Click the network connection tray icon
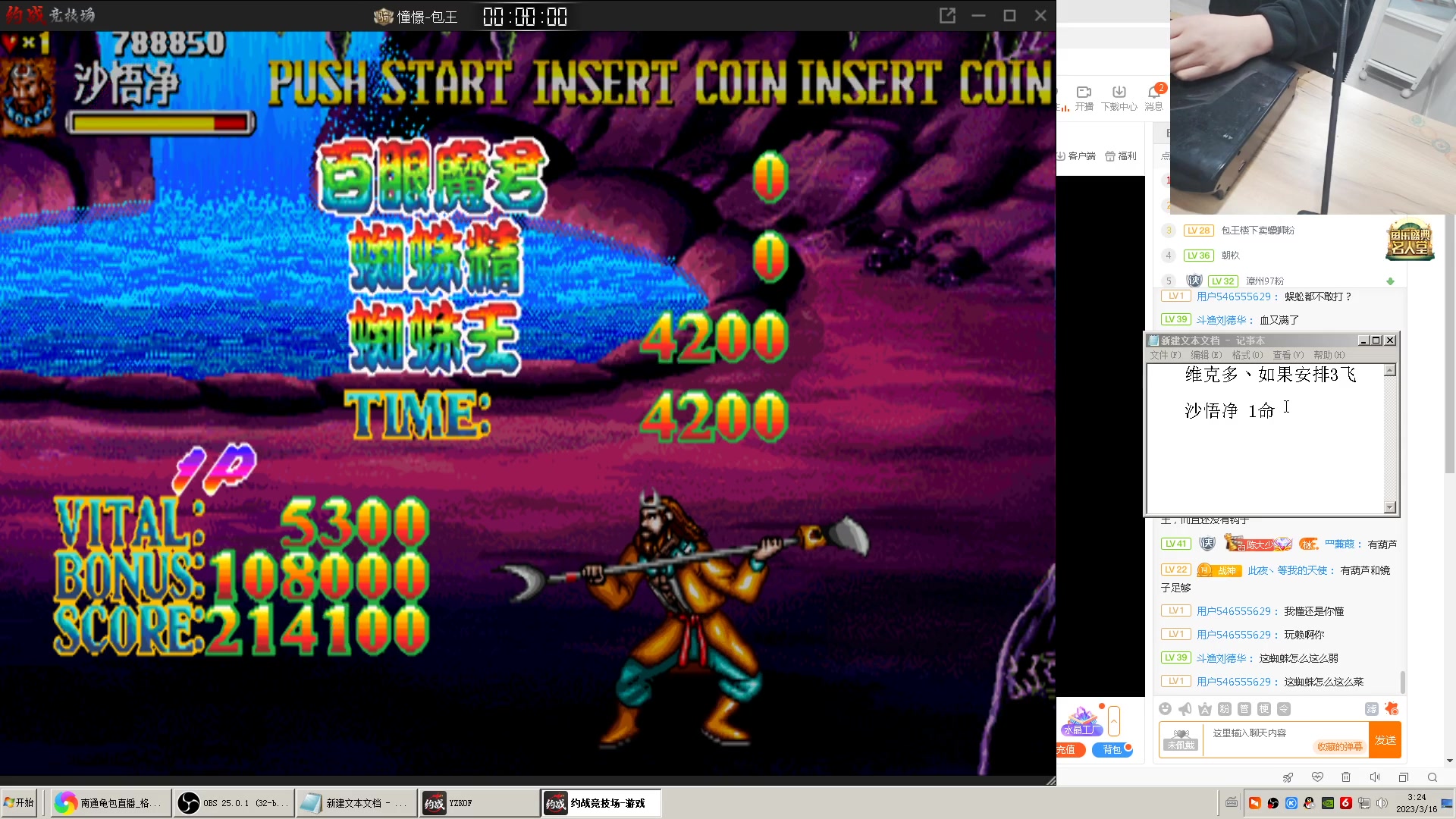The height and width of the screenshot is (819, 1456). coord(1364,803)
